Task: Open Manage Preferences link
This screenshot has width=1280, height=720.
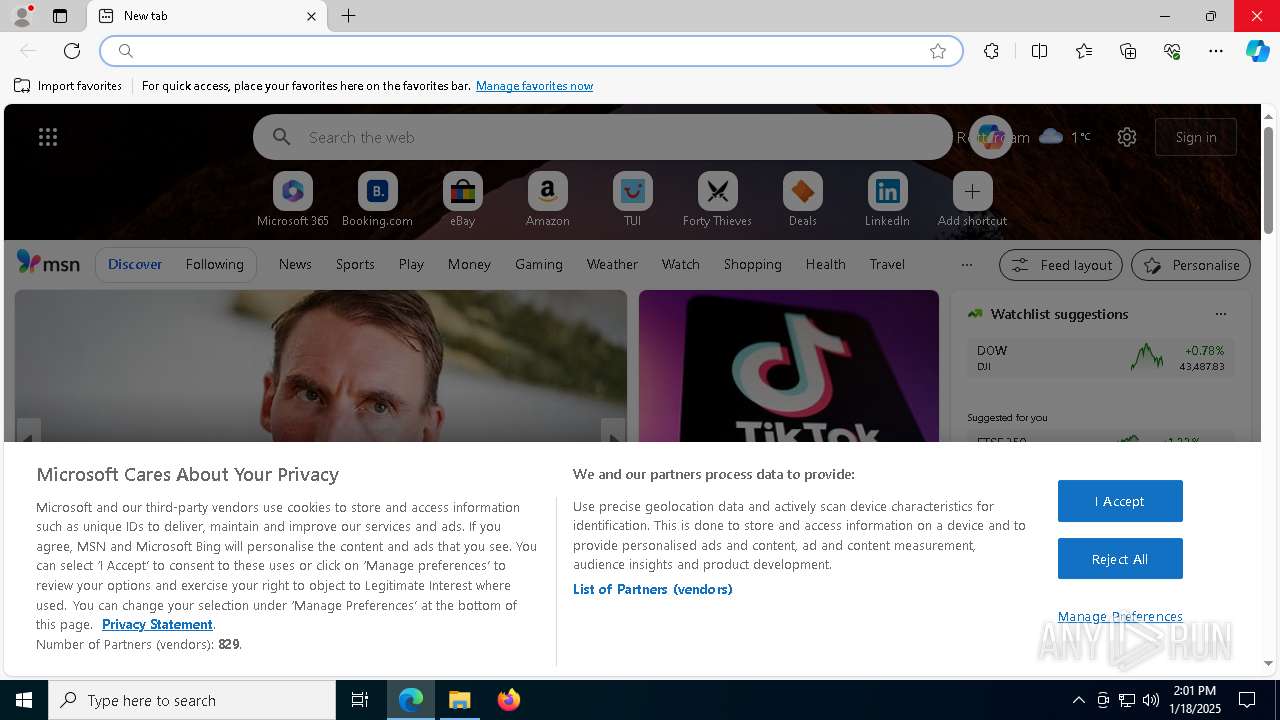Action: click(1120, 616)
